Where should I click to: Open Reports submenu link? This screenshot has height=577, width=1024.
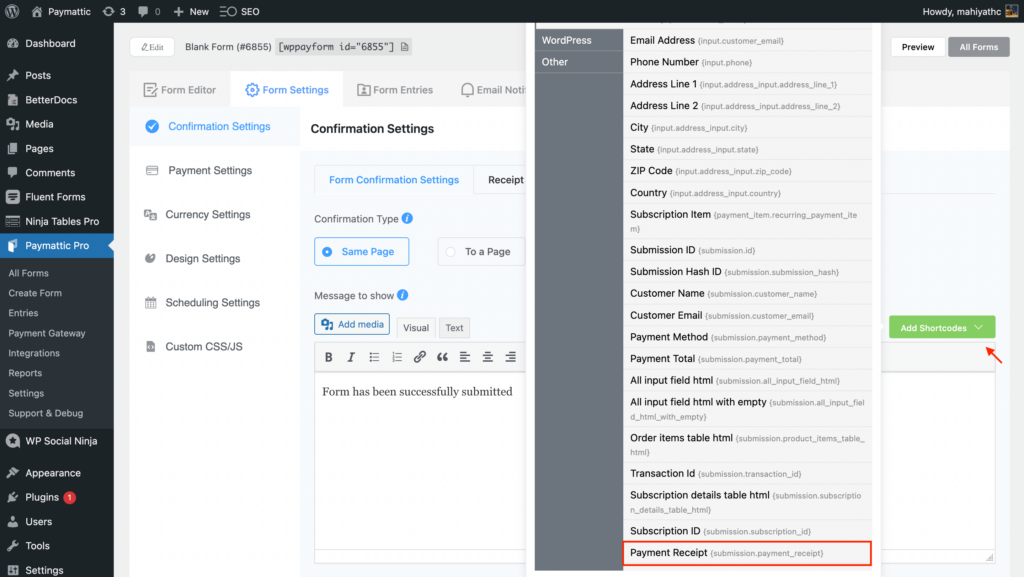(x=25, y=373)
